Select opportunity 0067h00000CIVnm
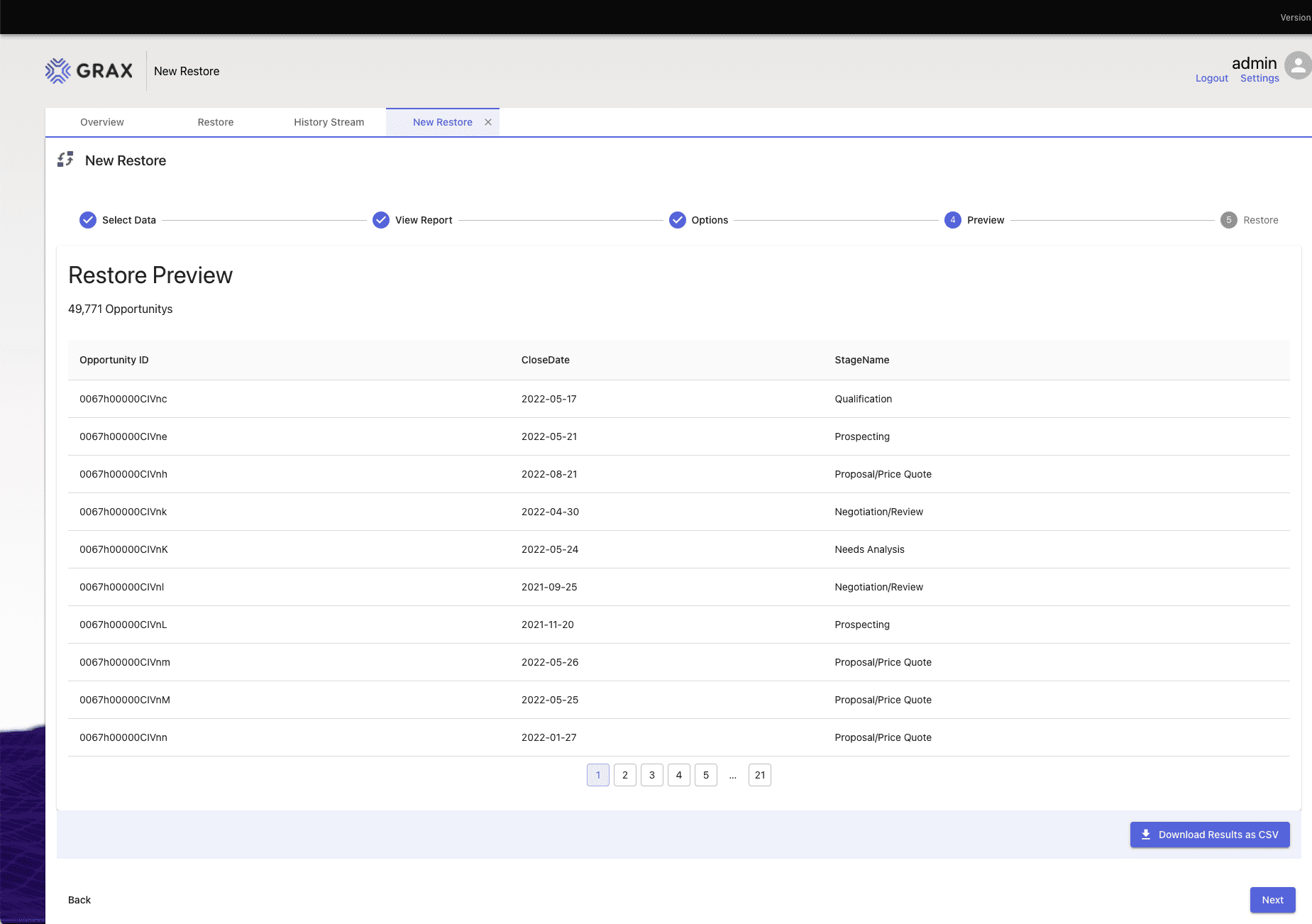 pos(125,662)
